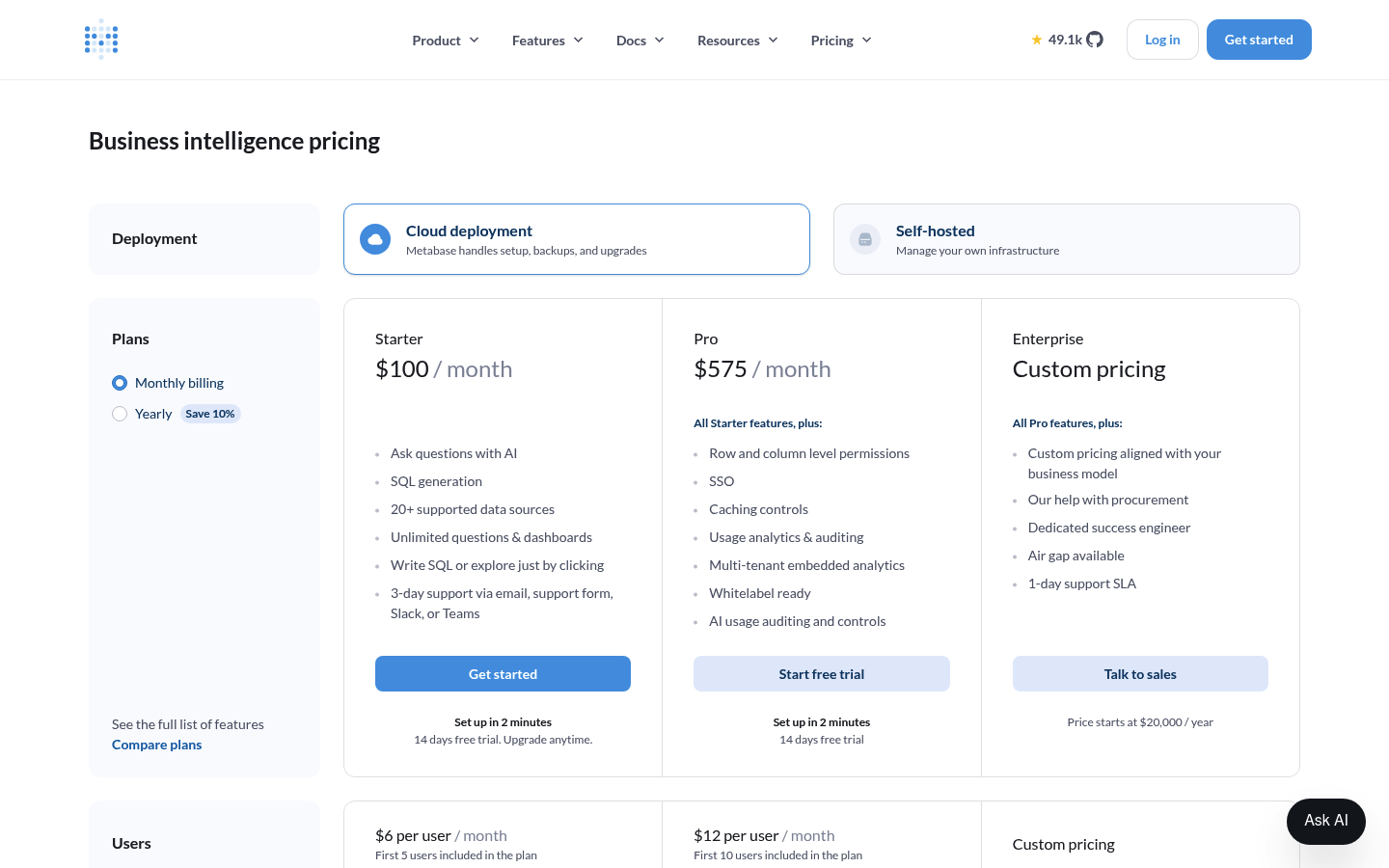Click '20+ supported data sources' text

[473, 509]
